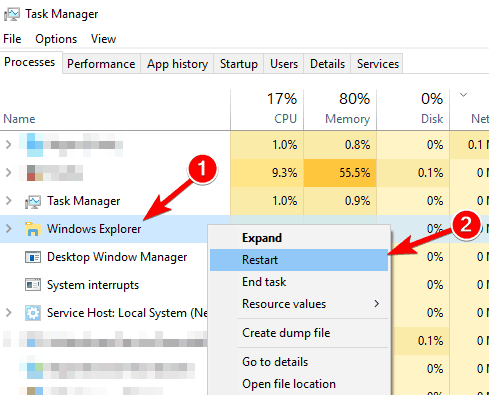Select the Task Manager process name

[x=83, y=201]
